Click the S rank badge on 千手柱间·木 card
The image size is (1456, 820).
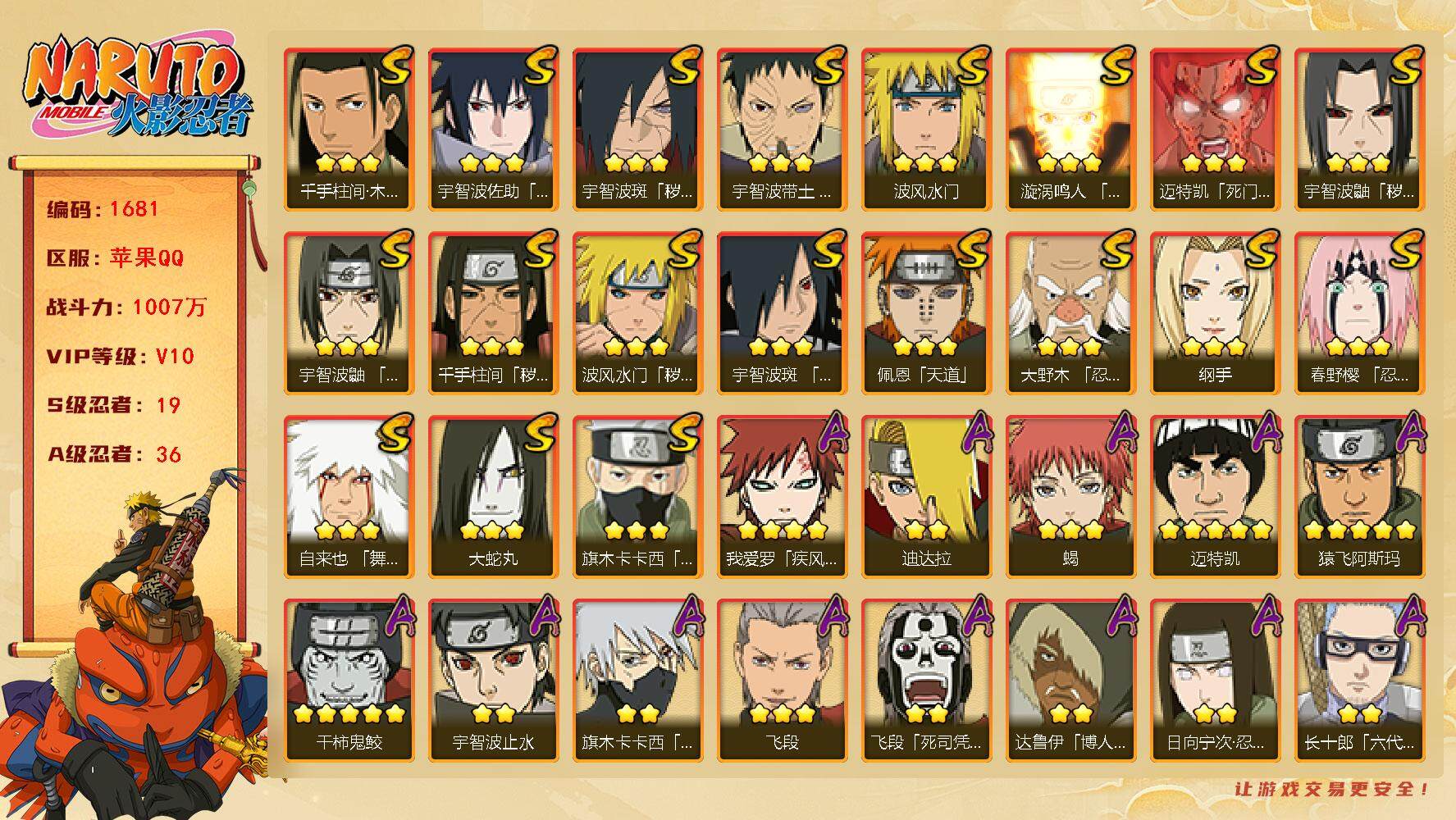pyautogui.click(x=395, y=66)
